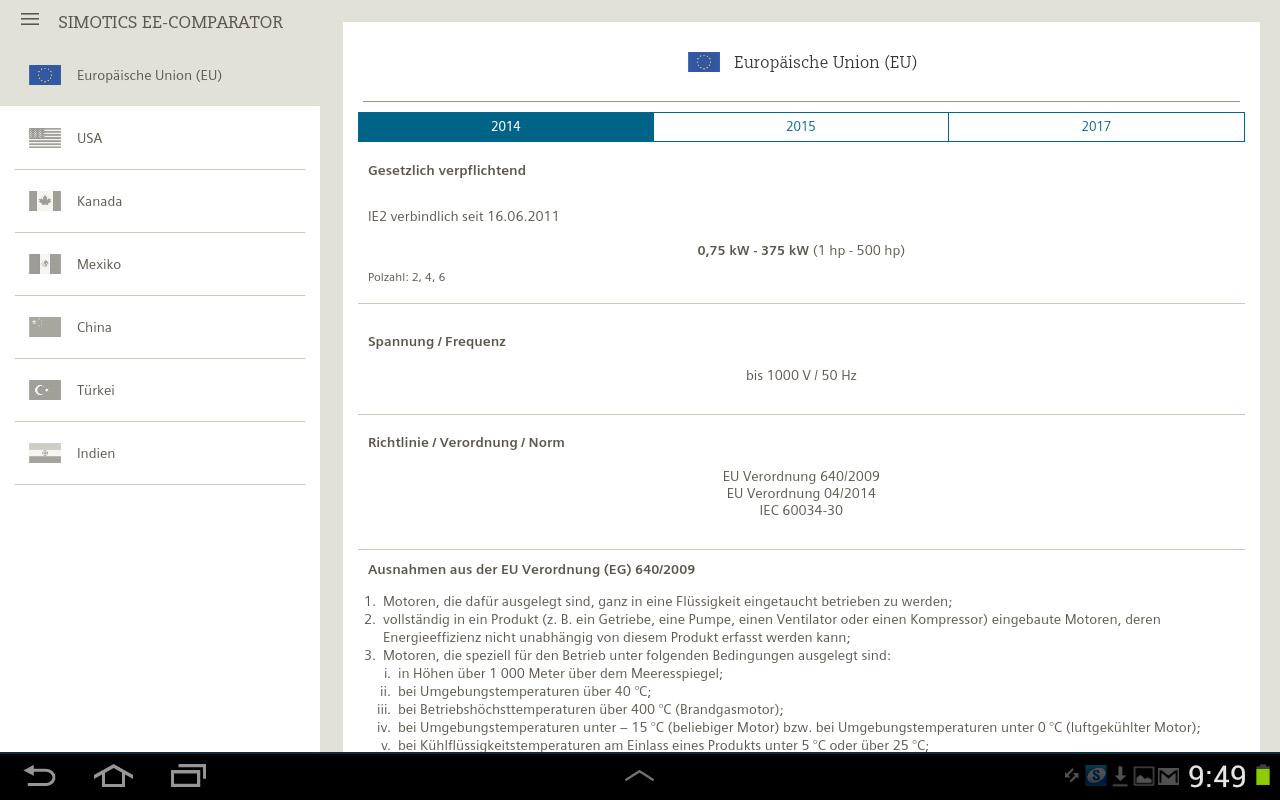The width and height of the screenshot is (1280, 800).
Task: Click 'IE2 verbindlich seit 16.06.2011' text
Action: (464, 216)
